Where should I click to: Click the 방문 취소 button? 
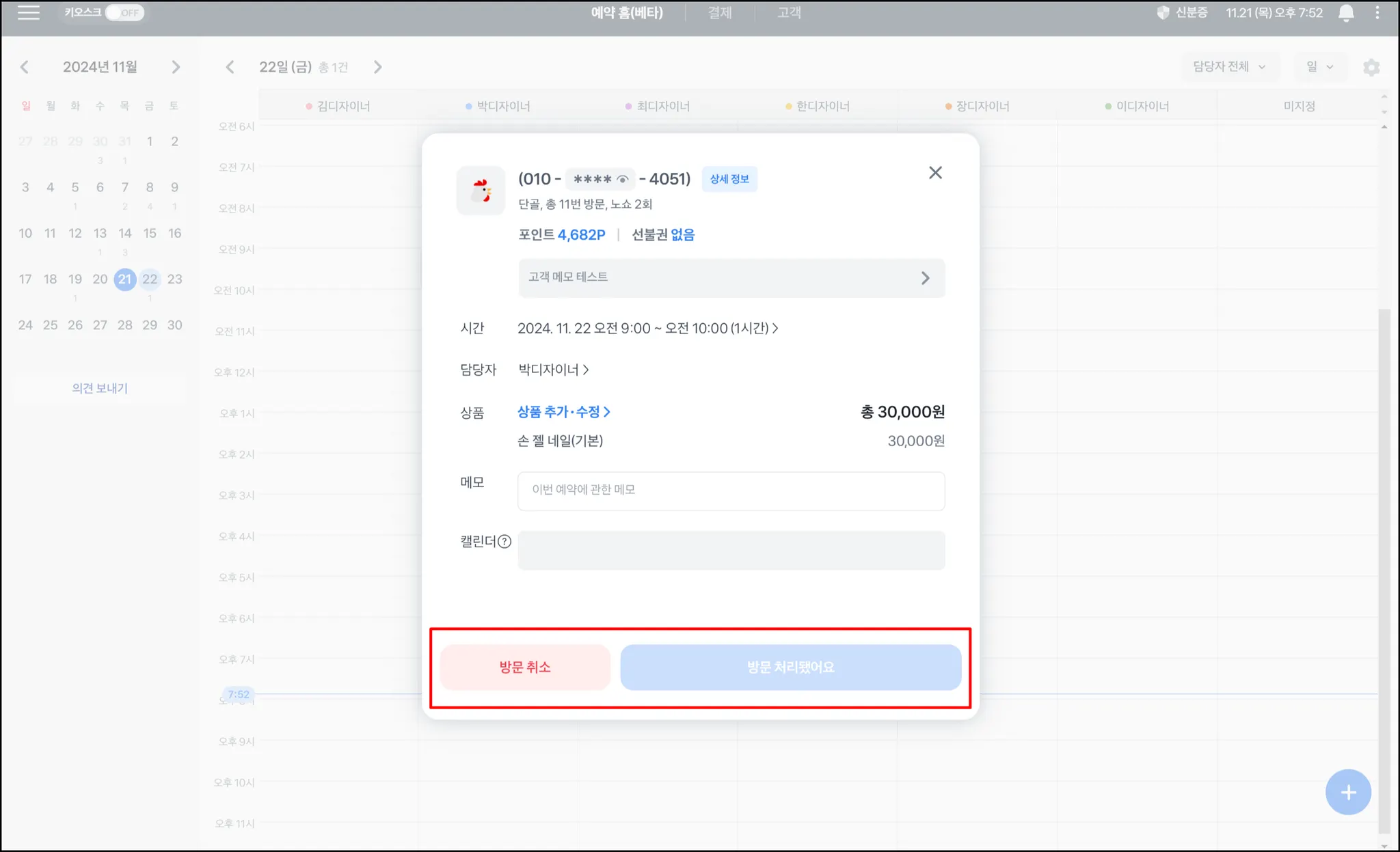[x=524, y=667]
